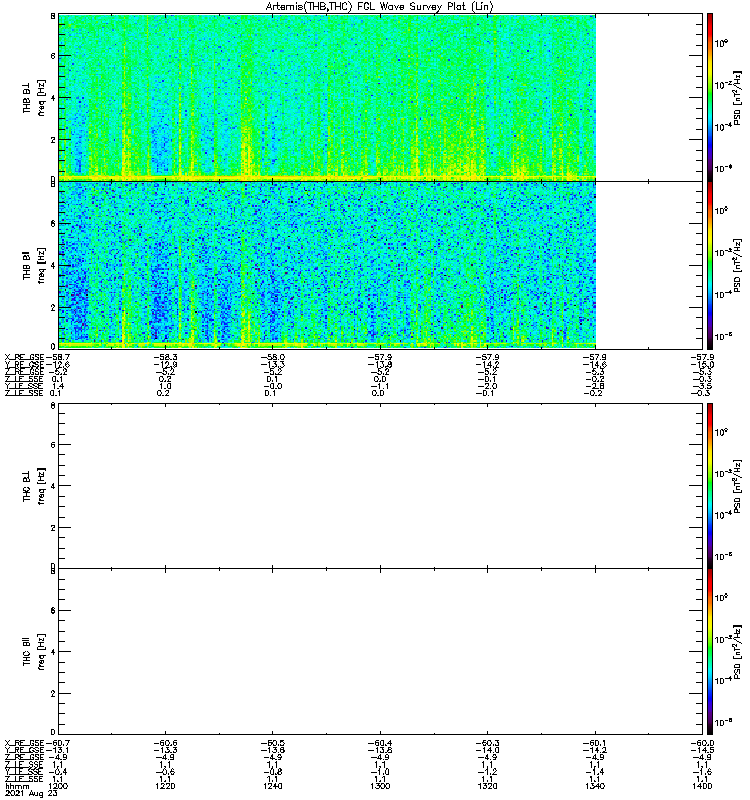
Task: Click the THB X_RE_GSE value '-58.7'
Action: click(x=57, y=357)
